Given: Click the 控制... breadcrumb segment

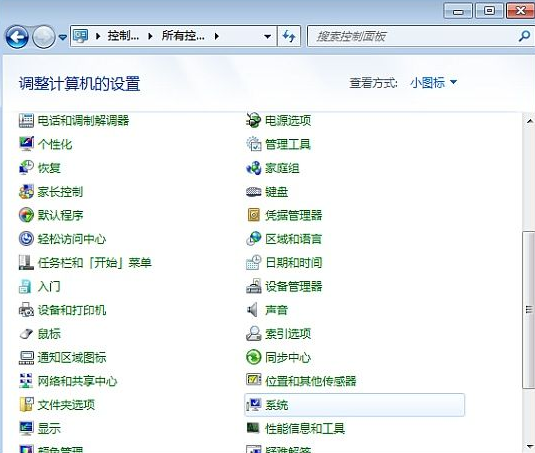Looking at the screenshot, I should (x=123, y=35).
